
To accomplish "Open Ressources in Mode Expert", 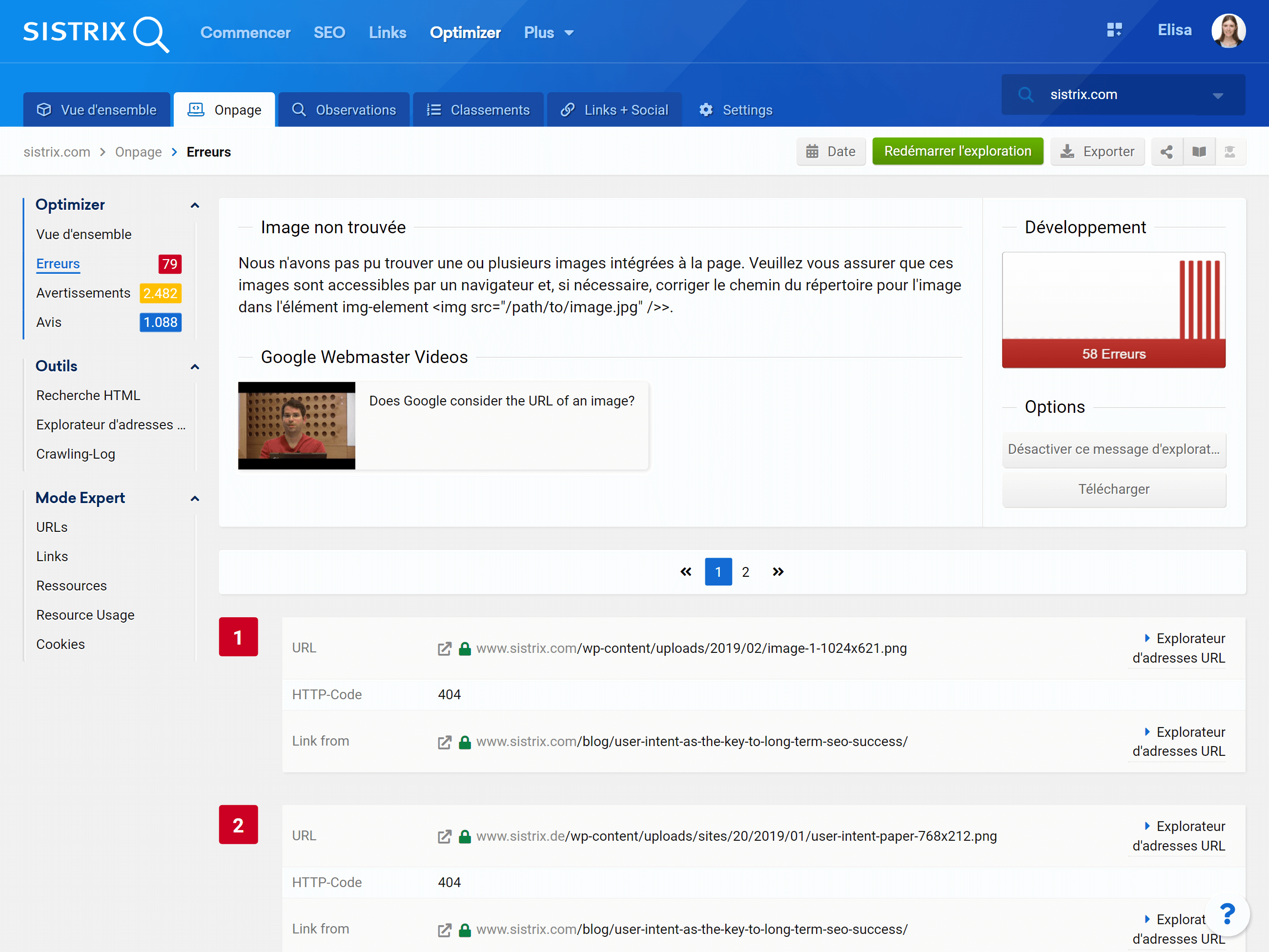I will pyautogui.click(x=72, y=586).
